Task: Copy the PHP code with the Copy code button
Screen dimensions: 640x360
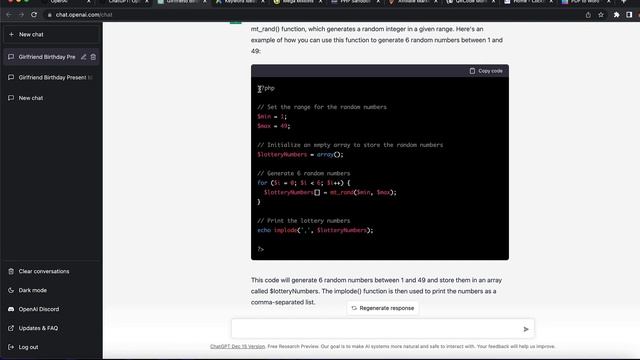Action: [486, 71]
